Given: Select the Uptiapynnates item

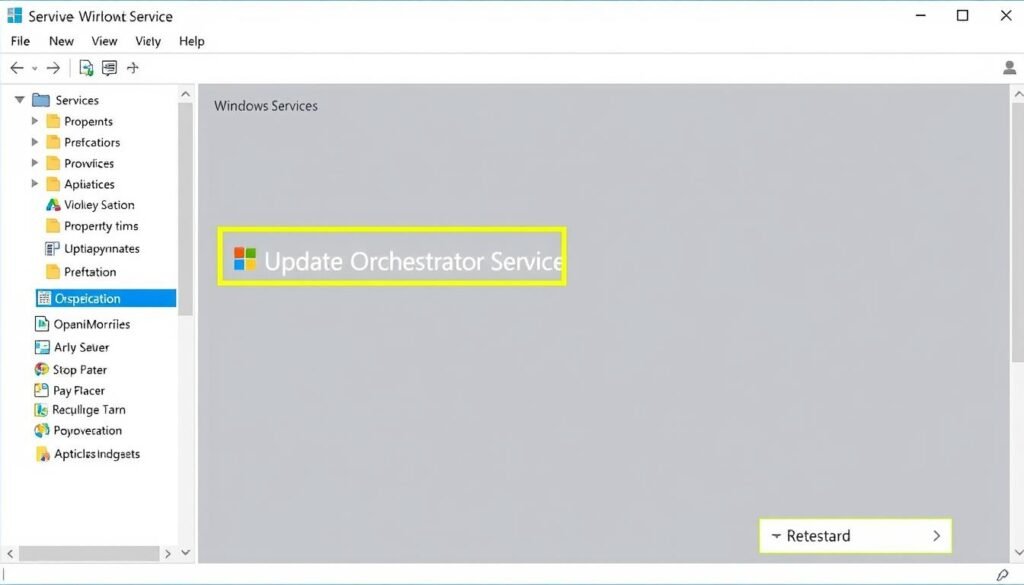Looking at the screenshot, I should (x=102, y=249).
